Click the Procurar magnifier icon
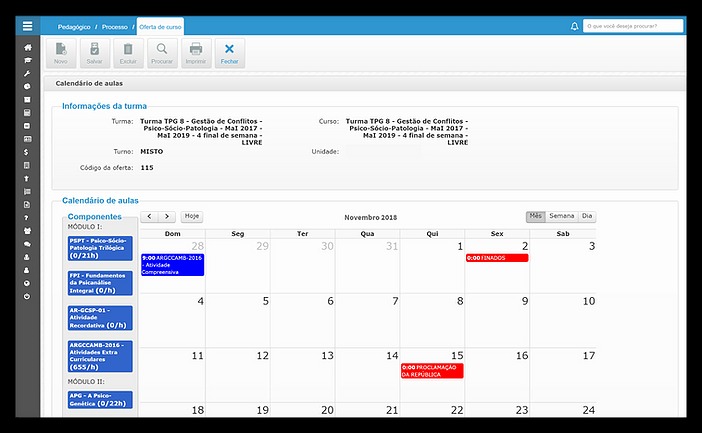This screenshot has width=702, height=433. (162, 52)
